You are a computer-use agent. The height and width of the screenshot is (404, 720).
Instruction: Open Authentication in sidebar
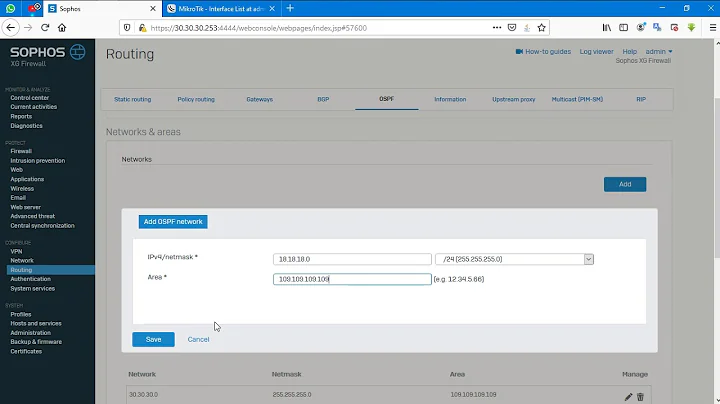pyautogui.click(x=31, y=279)
